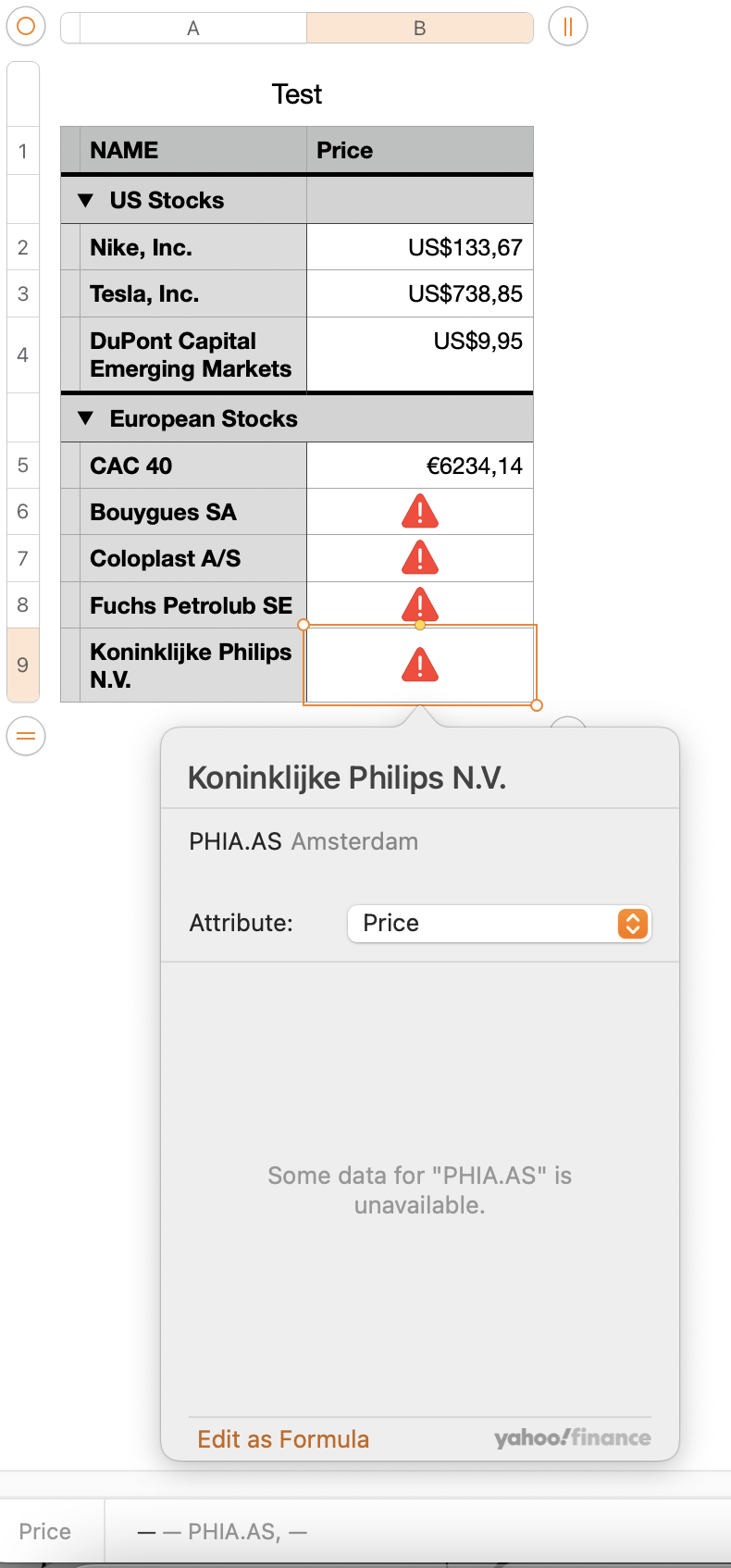731x1568 pixels.
Task: Select column A header
Action: pos(192,28)
